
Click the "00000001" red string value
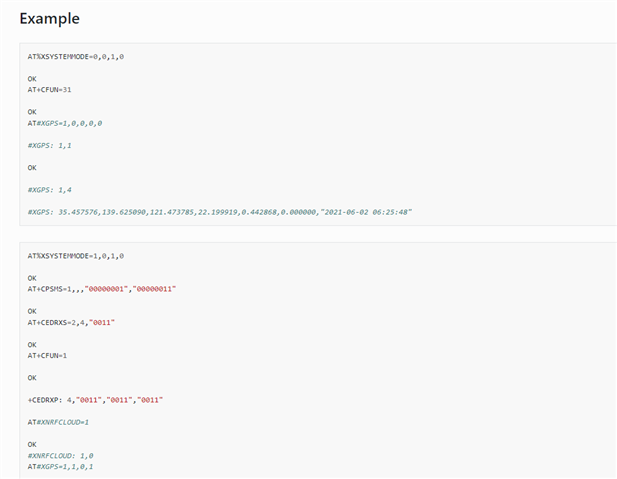106,289
